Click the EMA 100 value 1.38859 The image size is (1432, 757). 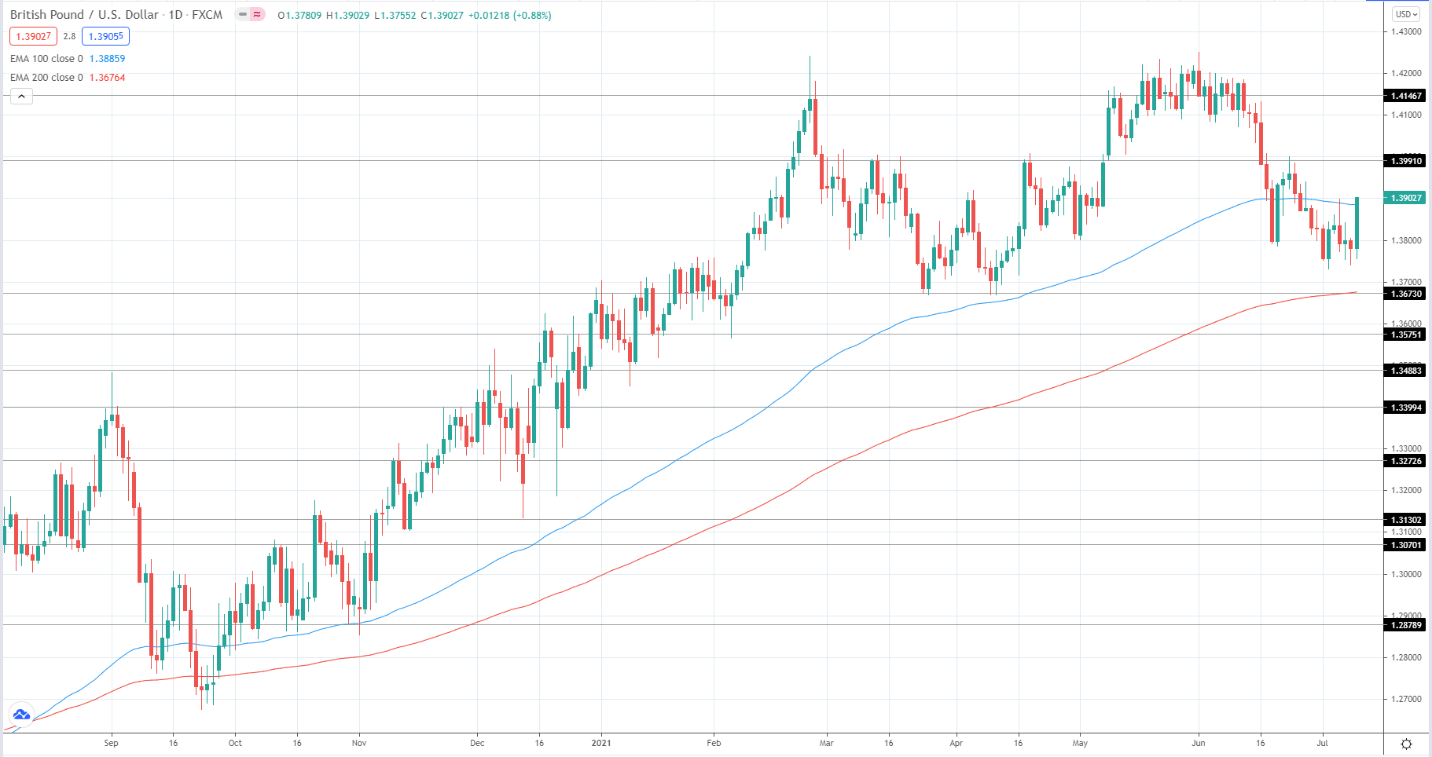click(x=106, y=59)
